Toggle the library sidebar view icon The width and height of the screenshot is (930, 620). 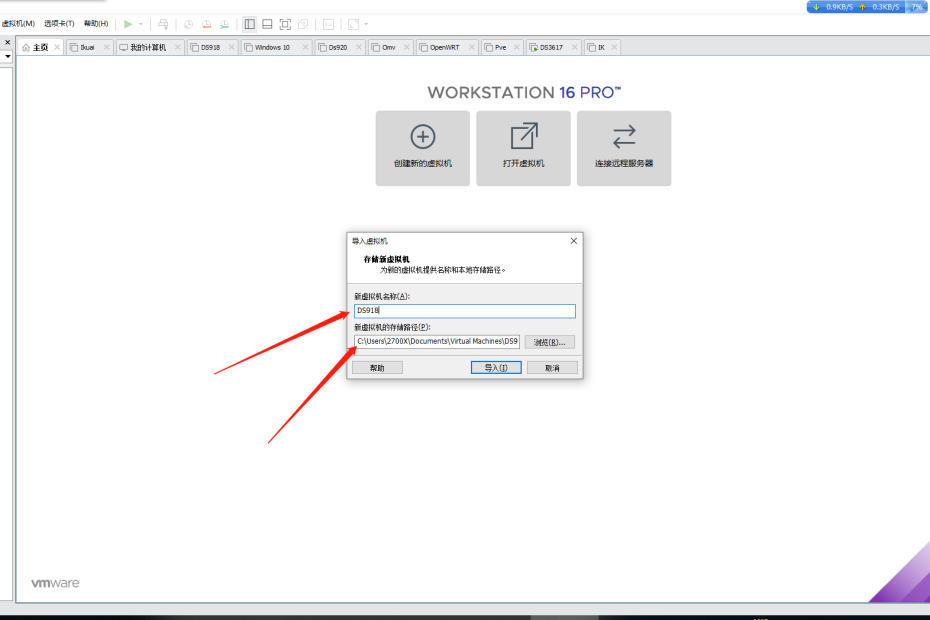pyautogui.click(x=250, y=24)
